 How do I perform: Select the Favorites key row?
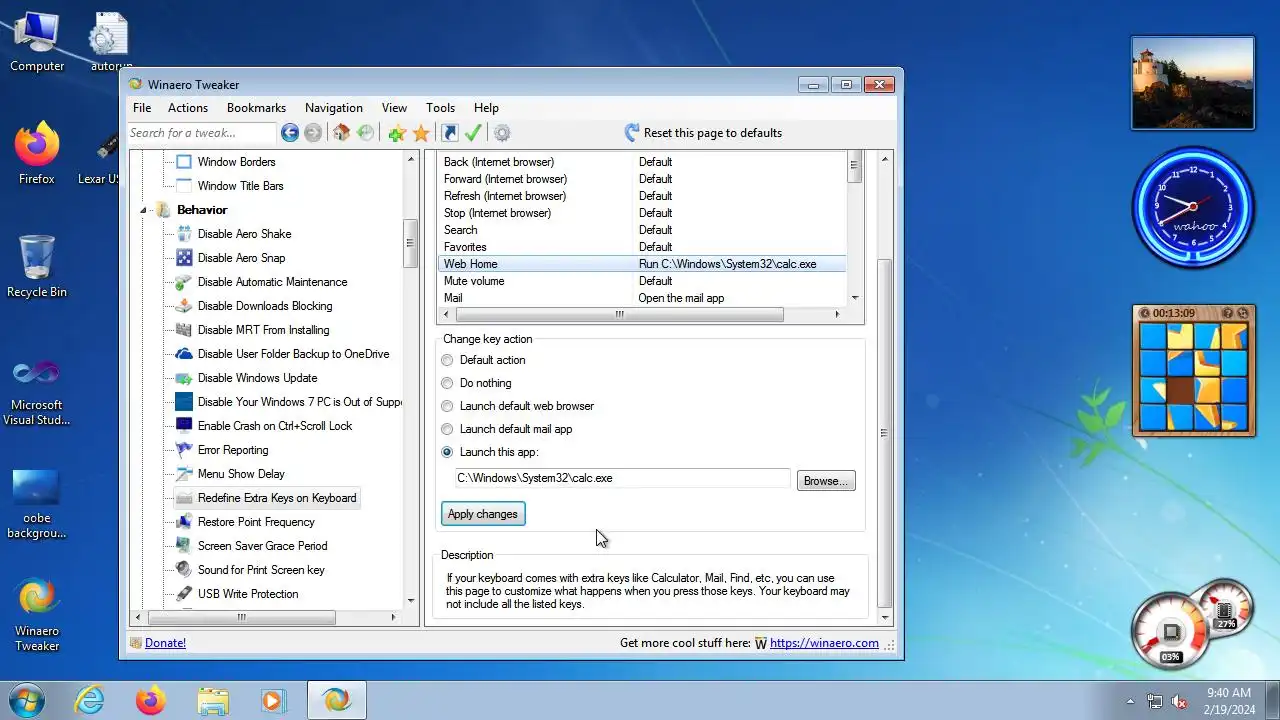coord(642,247)
